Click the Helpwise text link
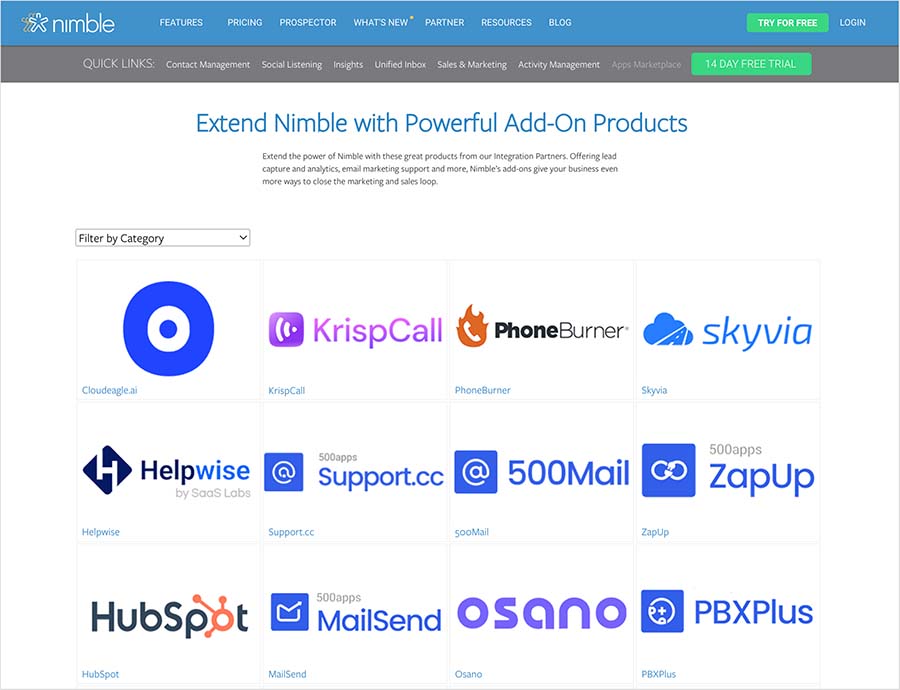 click(x=101, y=532)
